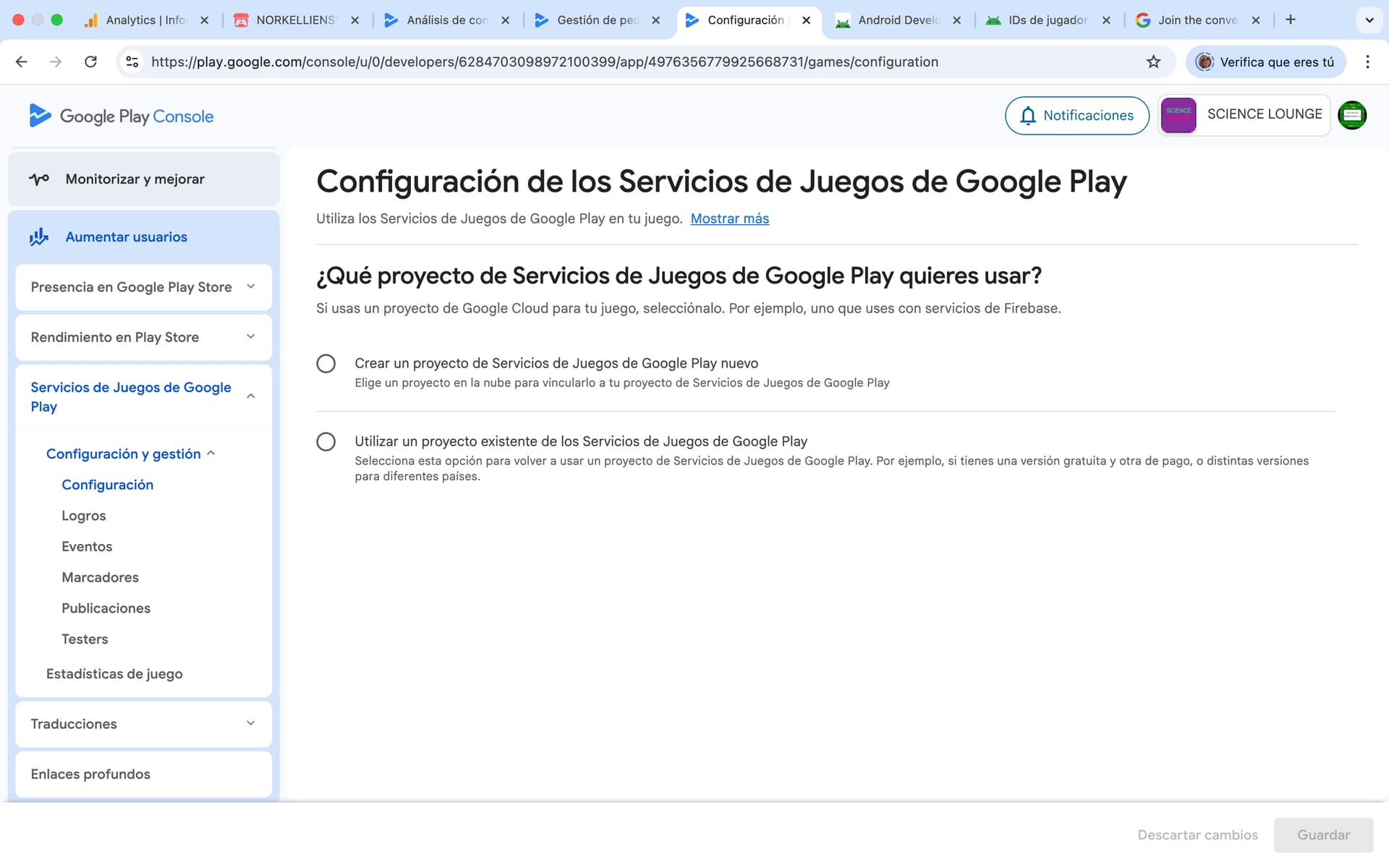Click the site info icon in address bar

132,62
